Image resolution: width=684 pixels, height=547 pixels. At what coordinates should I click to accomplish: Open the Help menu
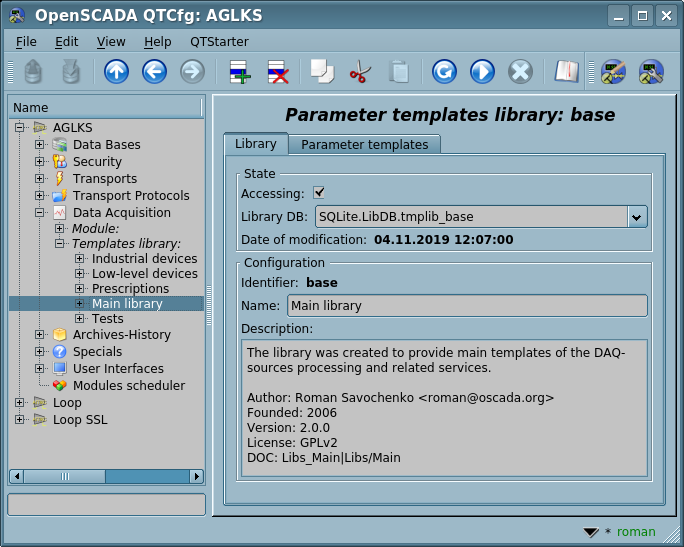pyautogui.click(x=157, y=42)
